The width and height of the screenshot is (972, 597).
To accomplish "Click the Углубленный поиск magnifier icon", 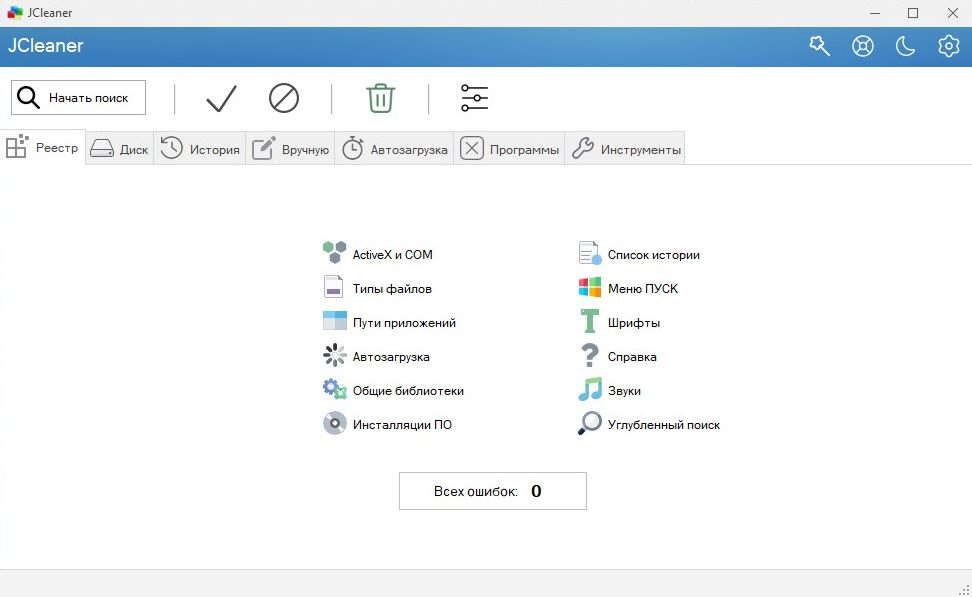I will tap(590, 423).
